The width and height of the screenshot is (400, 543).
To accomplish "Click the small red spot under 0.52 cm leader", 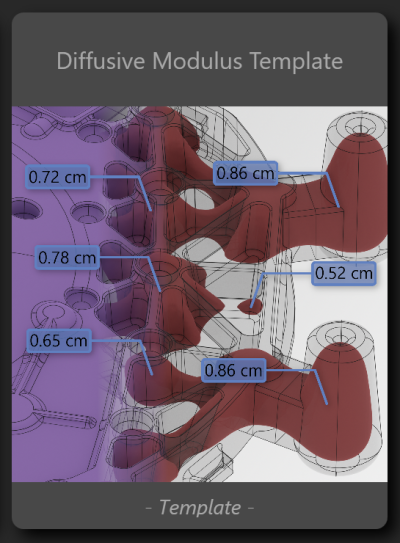I will point(250,306).
